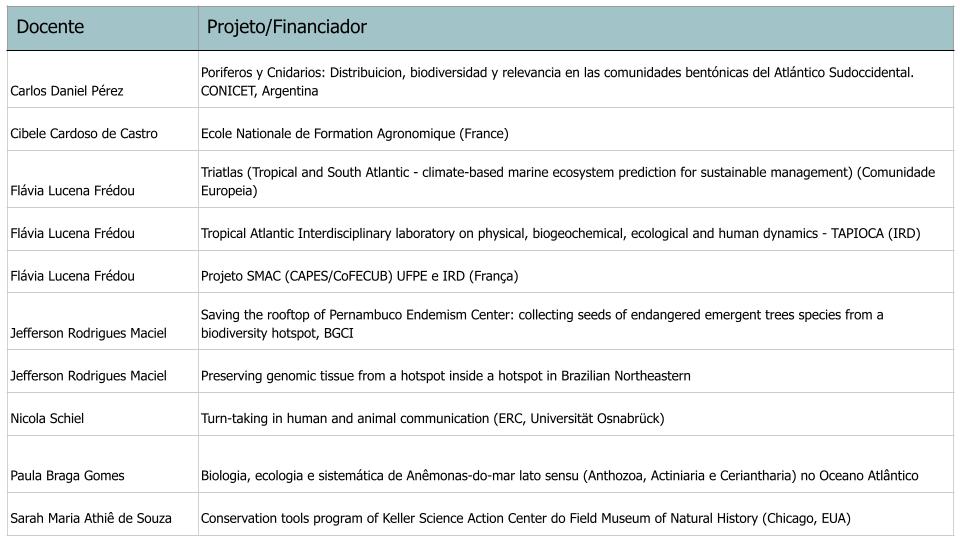
Task: Click the Triatlas project description cell
Action: [x=567, y=181]
